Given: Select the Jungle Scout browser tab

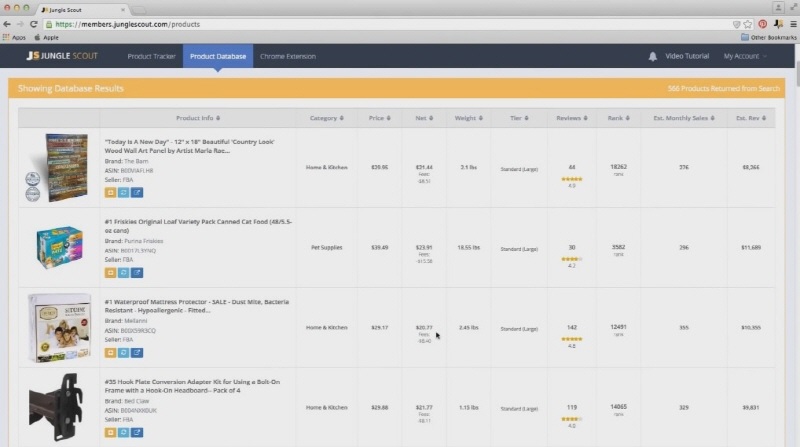Looking at the screenshot, I should coord(82,10).
